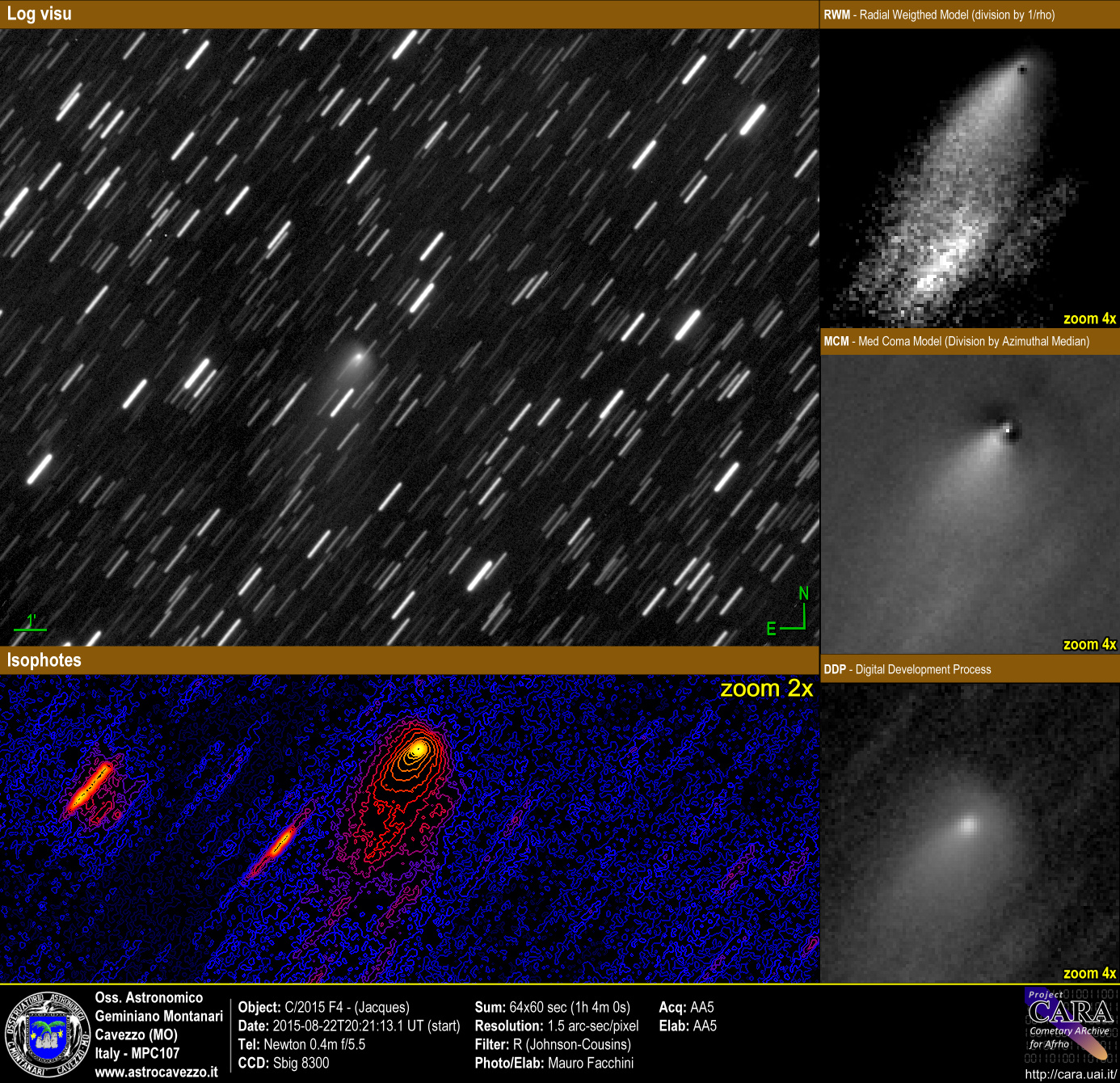Click the RWM Radial Weighted Model title
Viewport: 1120px width, 1083px height.
tap(939, 15)
